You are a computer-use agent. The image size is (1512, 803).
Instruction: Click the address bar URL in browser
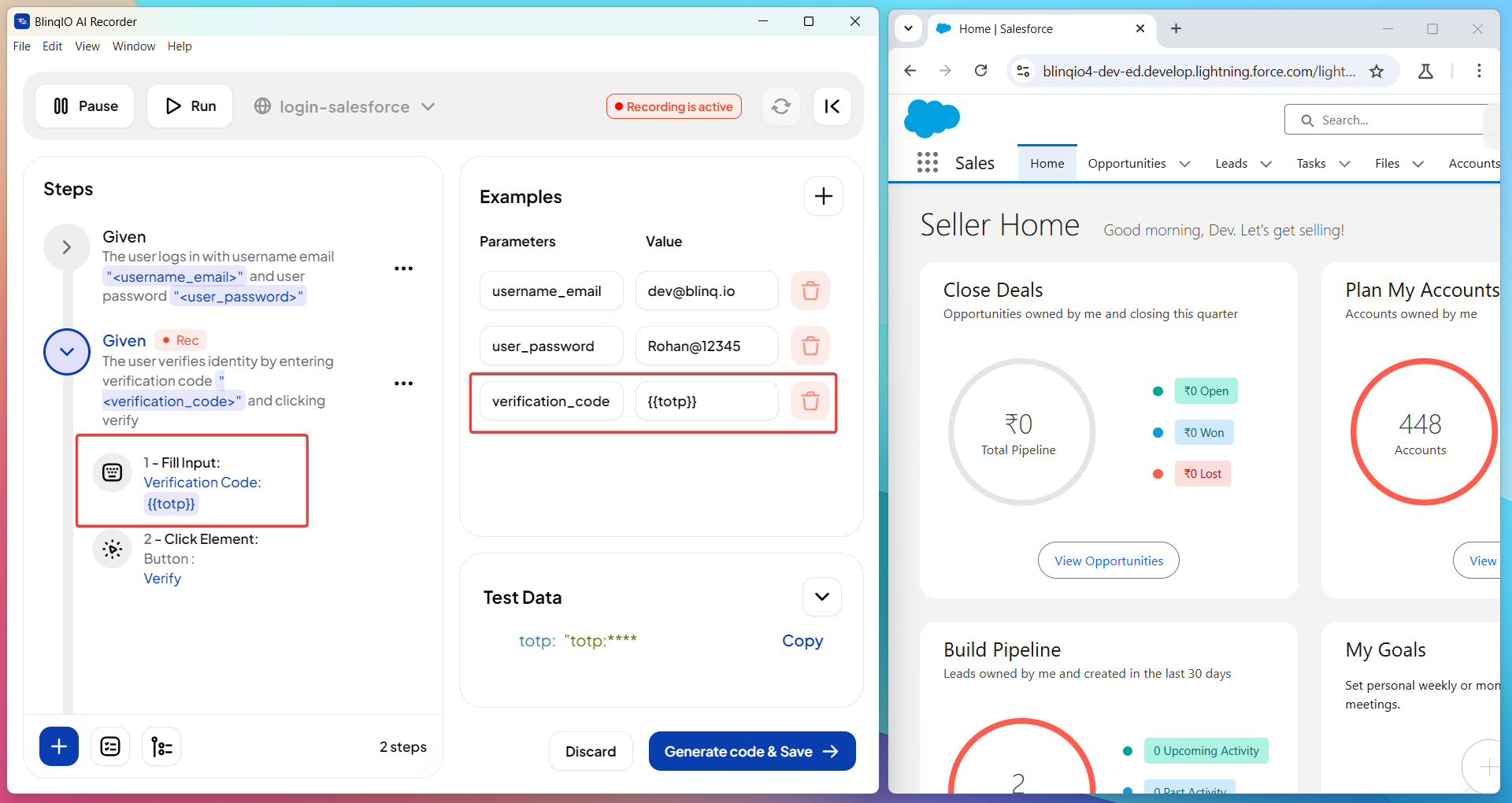click(1199, 71)
